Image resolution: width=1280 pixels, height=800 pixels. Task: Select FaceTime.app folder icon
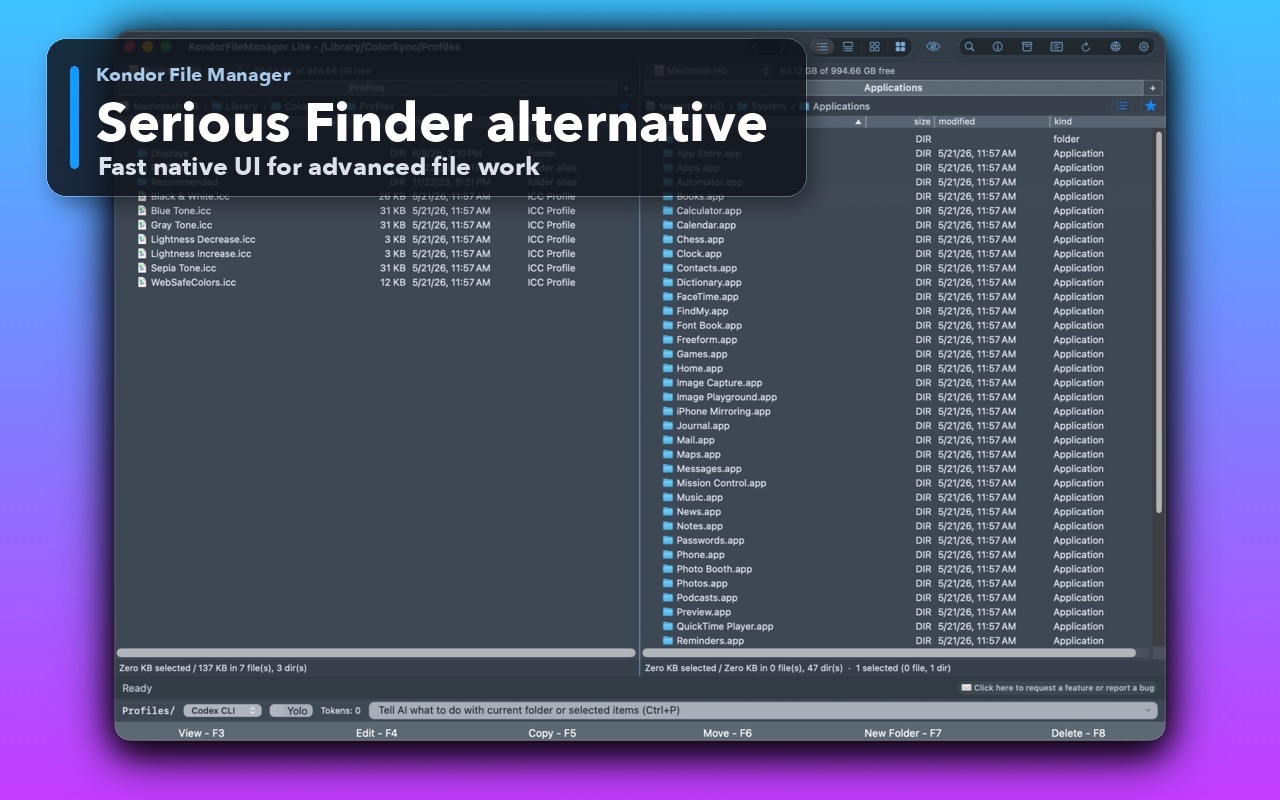tap(668, 297)
